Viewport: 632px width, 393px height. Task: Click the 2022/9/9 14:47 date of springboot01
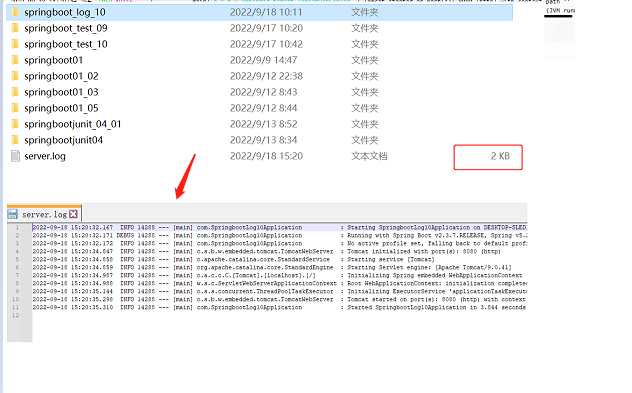click(264, 60)
